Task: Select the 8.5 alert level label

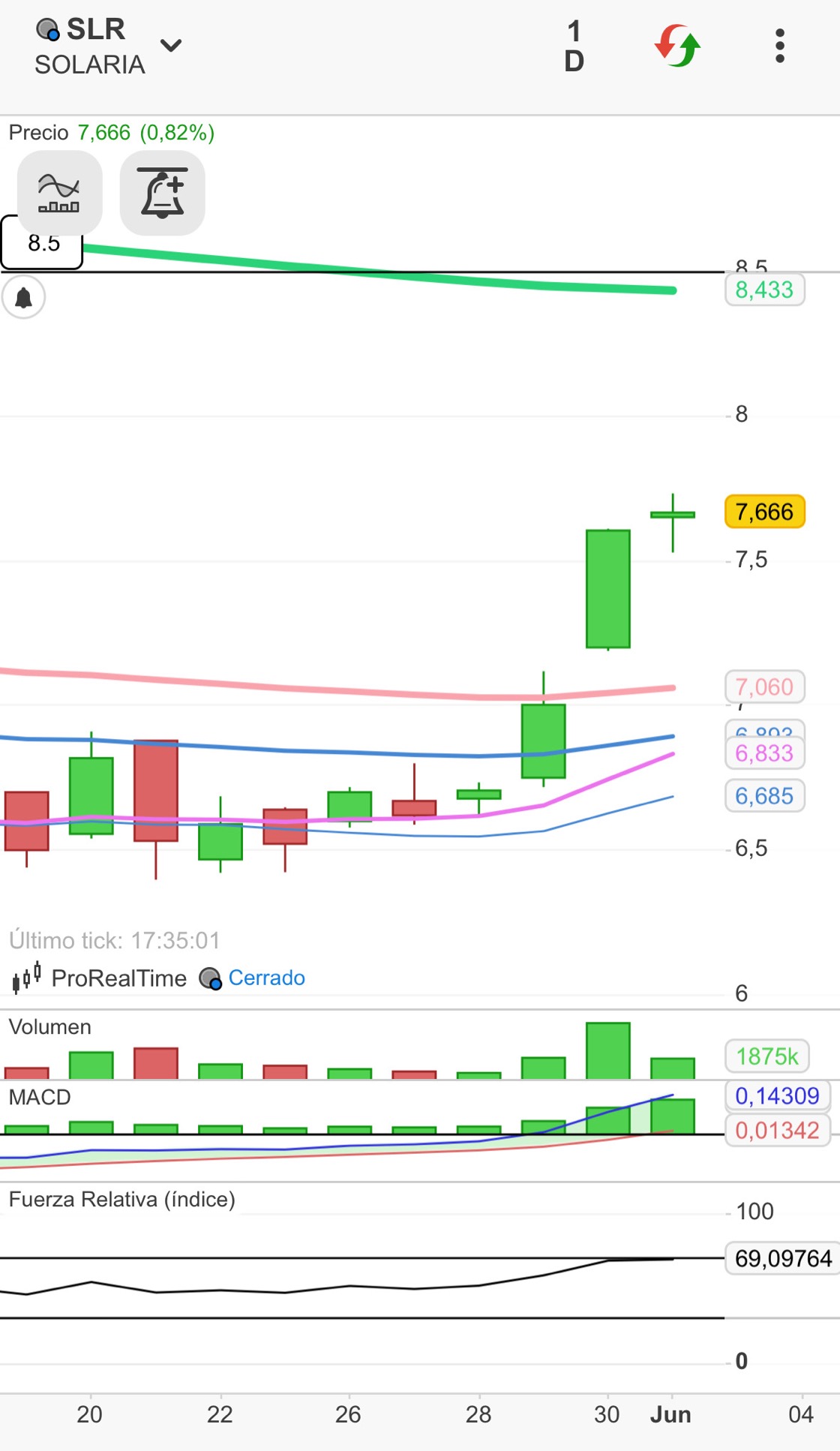Action: coord(42,243)
